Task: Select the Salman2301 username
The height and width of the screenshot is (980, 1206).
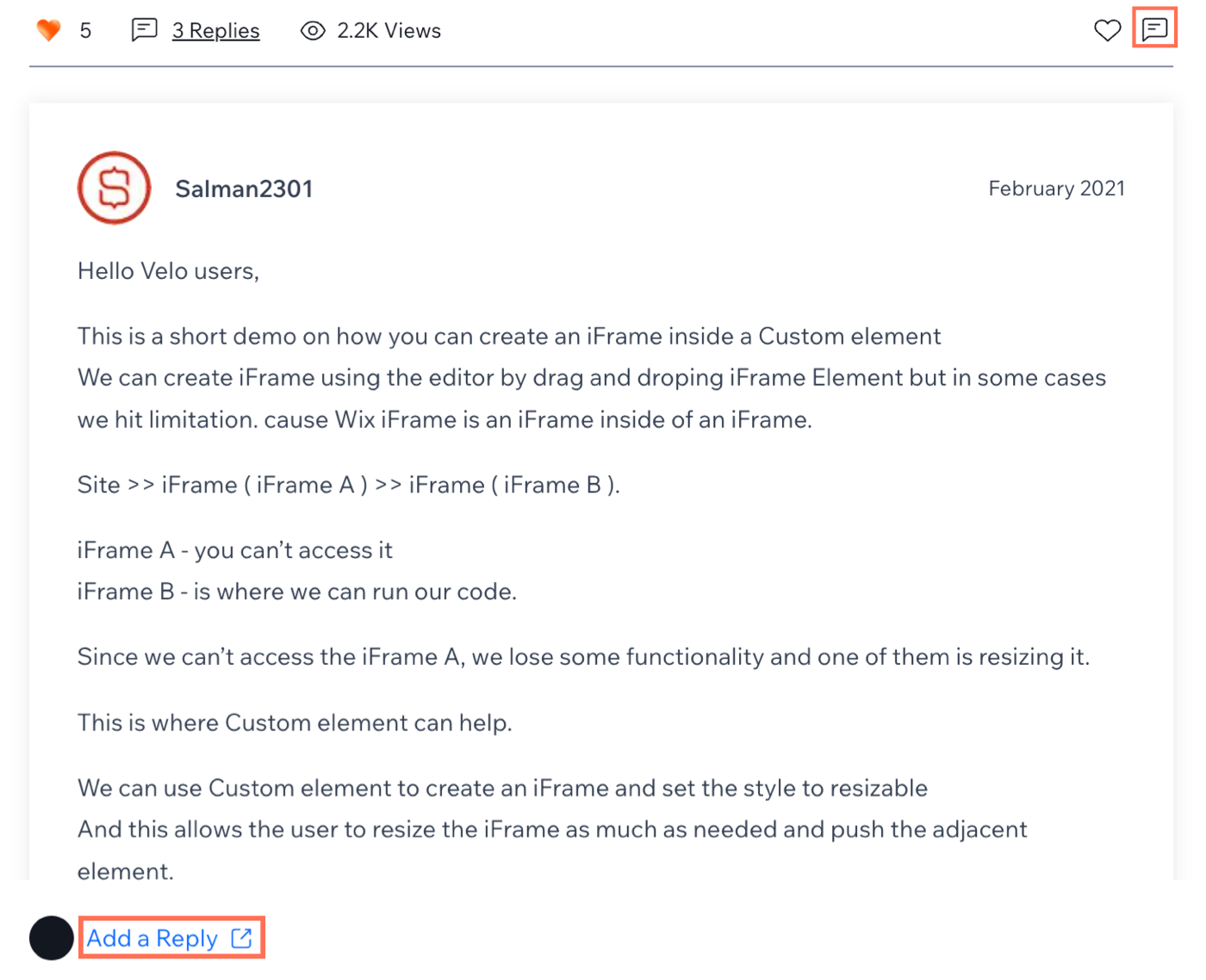Action: [245, 189]
